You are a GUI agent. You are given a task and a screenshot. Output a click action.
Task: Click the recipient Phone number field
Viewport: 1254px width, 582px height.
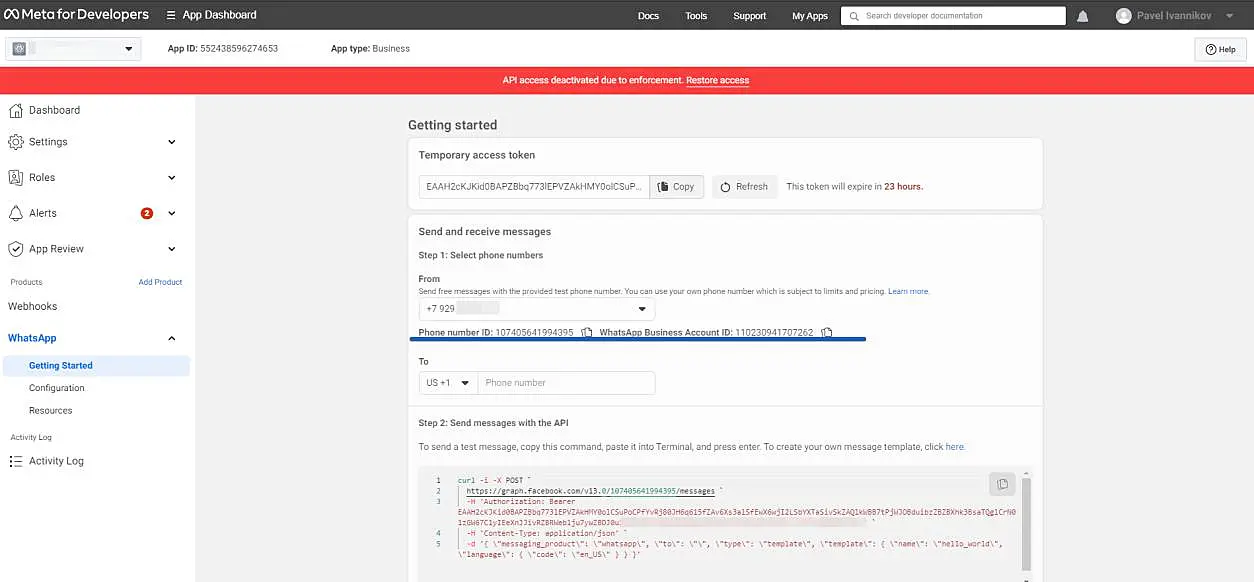[566, 383]
